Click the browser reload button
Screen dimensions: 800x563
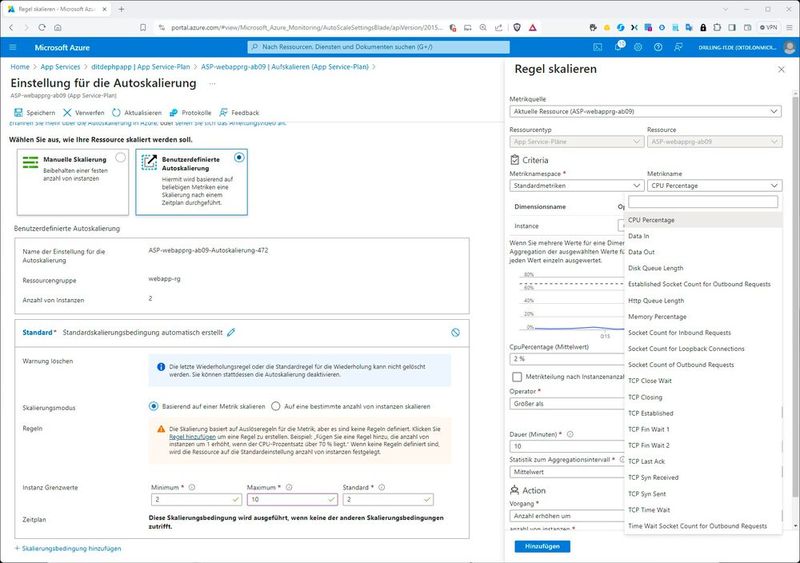click(42, 28)
